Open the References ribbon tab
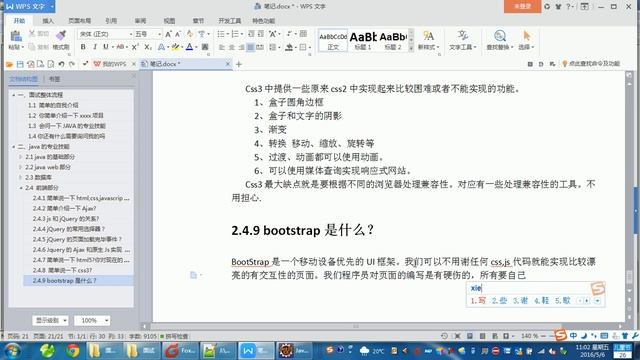 [x=111, y=21]
